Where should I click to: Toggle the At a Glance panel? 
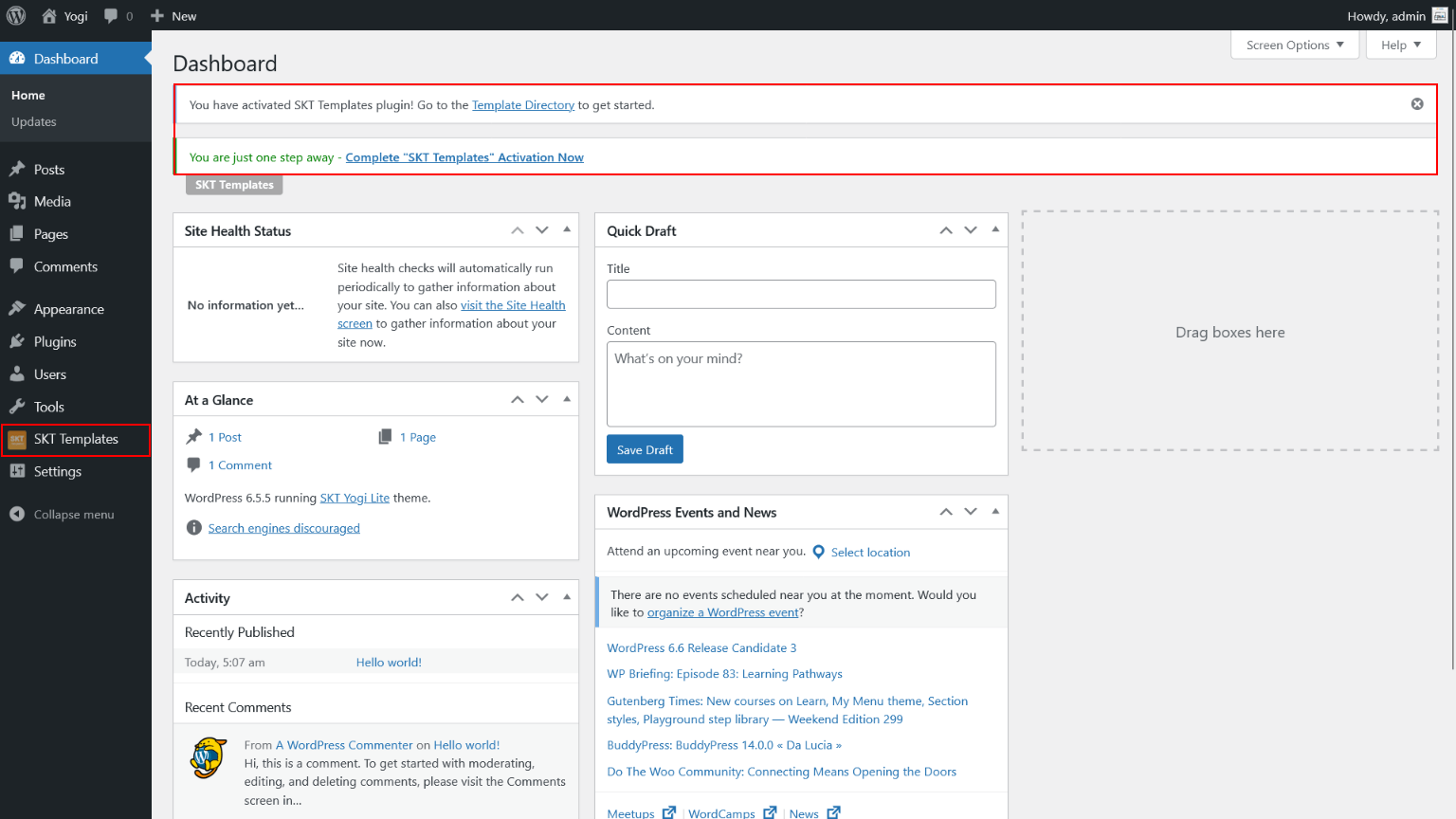click(x=567, y=399)
